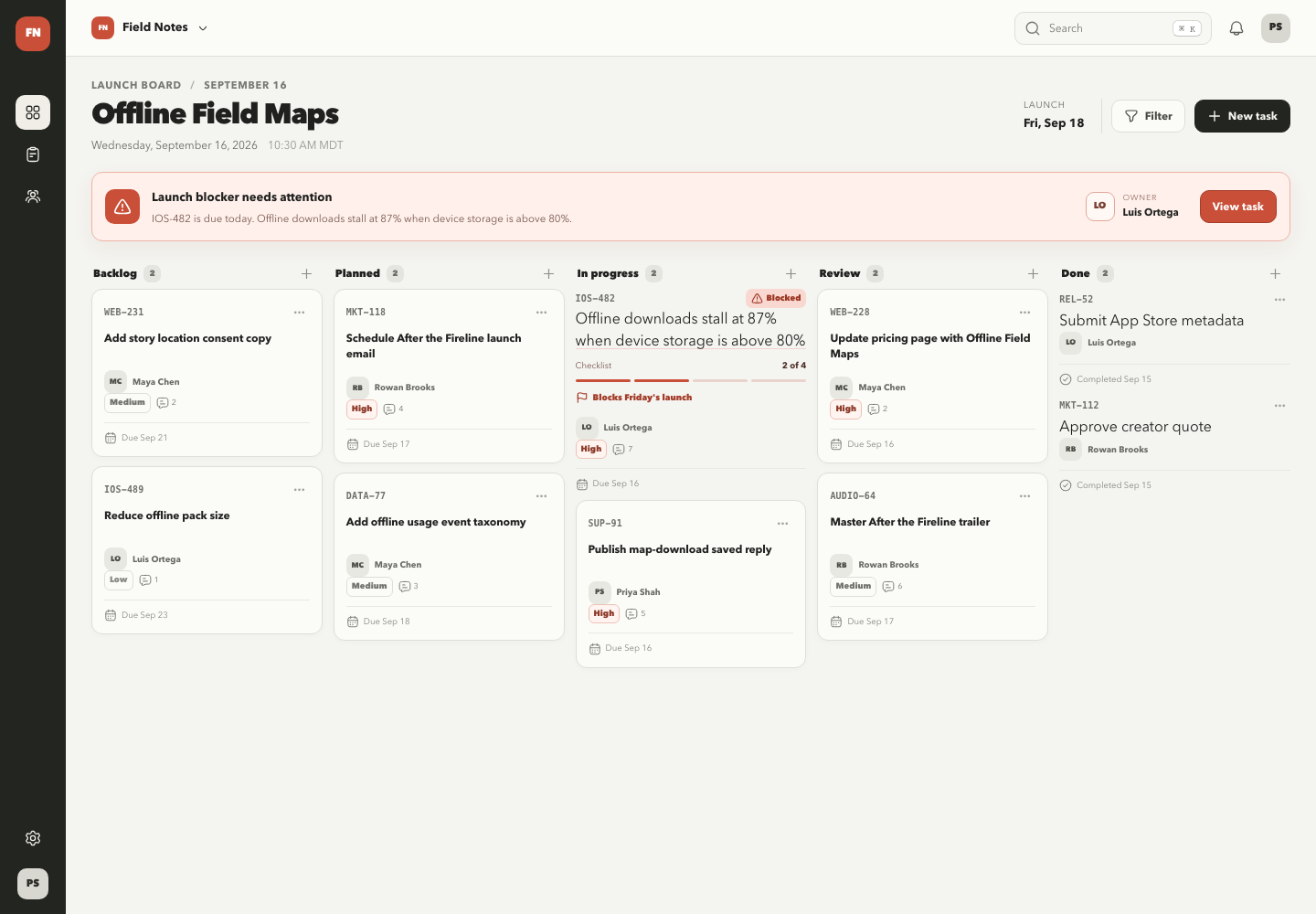Add a task to the Planned column

[549, 273]
